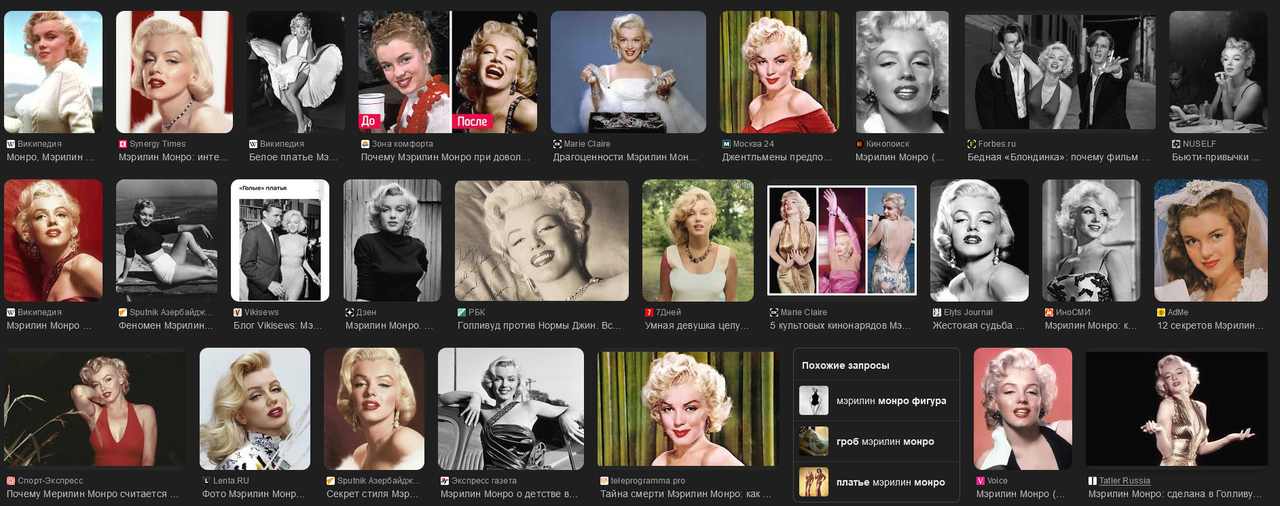1280x506 pixels.
Task: Open the Кинопоиск source link
Action: coord(888,144)
